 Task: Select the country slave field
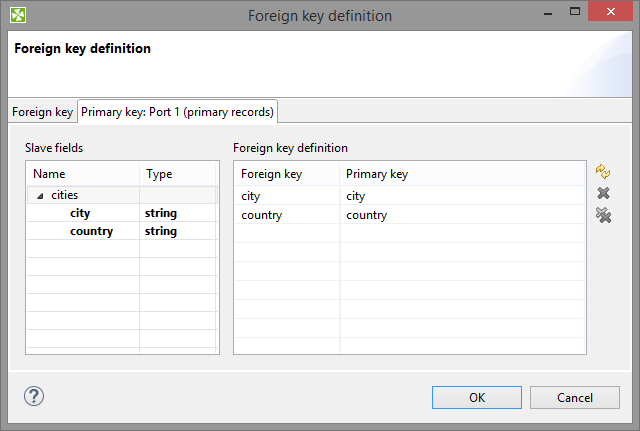91,231
